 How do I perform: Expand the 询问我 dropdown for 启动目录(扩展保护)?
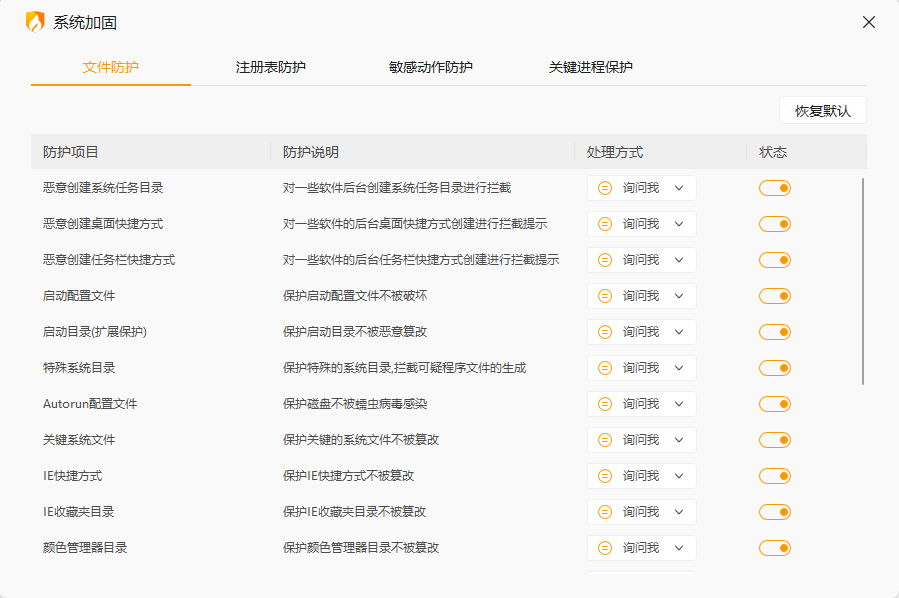(642, 332)
